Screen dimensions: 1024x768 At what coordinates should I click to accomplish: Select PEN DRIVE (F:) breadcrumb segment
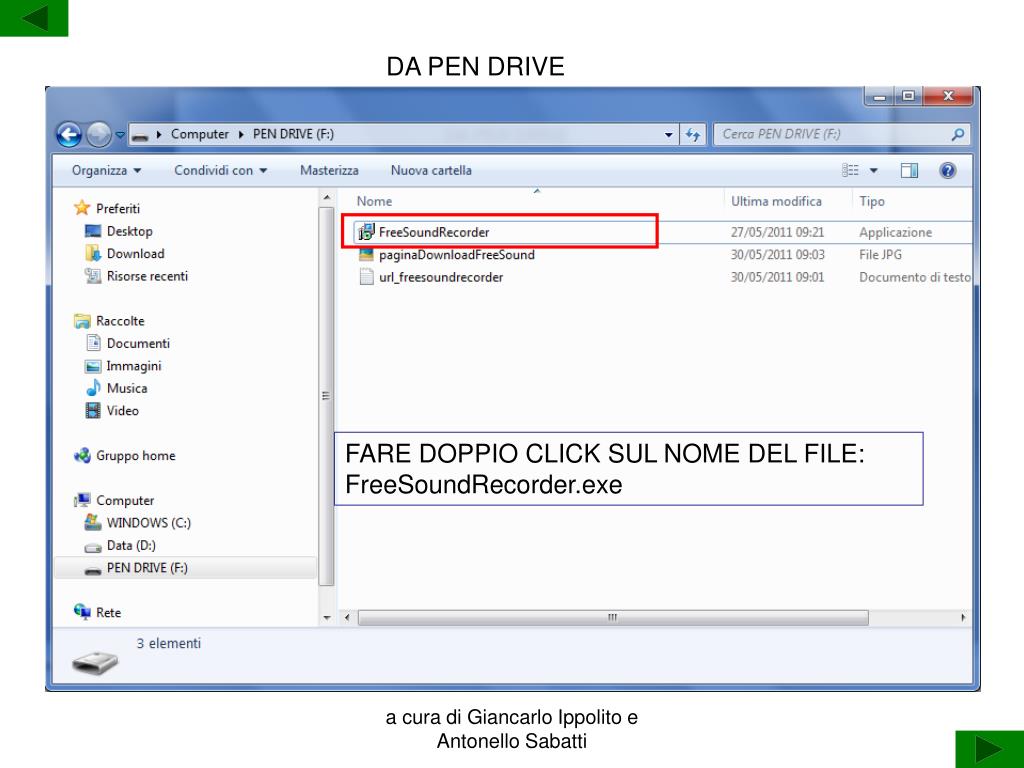(293, 135)
